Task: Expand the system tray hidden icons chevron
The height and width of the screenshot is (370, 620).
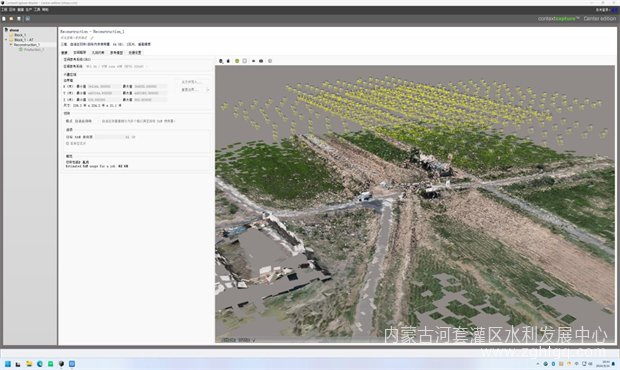Action: click(538, 364)
